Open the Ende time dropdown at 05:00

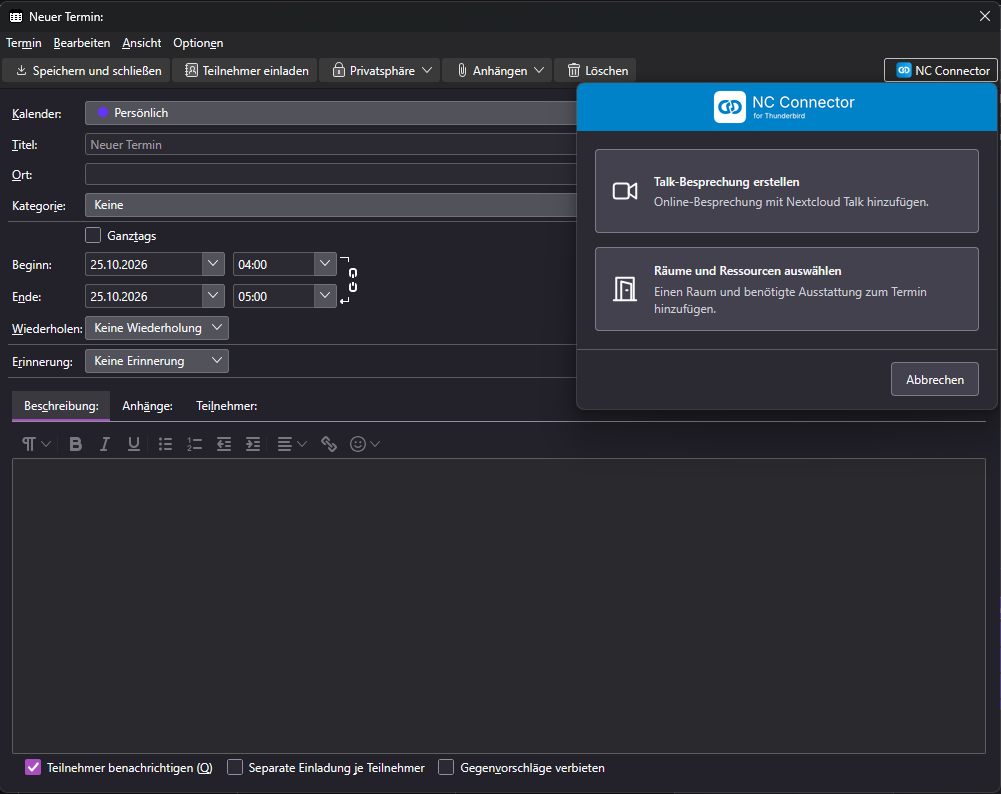pyautogui.click(x=325, y=296)
